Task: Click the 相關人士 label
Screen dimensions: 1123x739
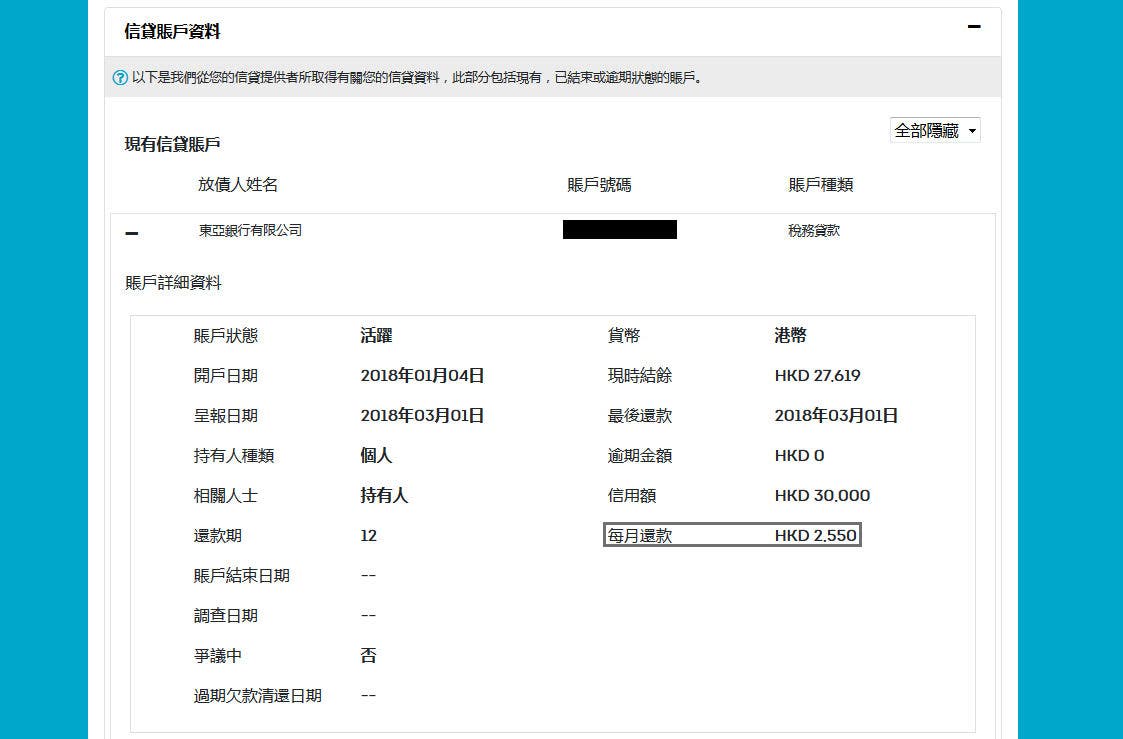Action: pos(226,496)
